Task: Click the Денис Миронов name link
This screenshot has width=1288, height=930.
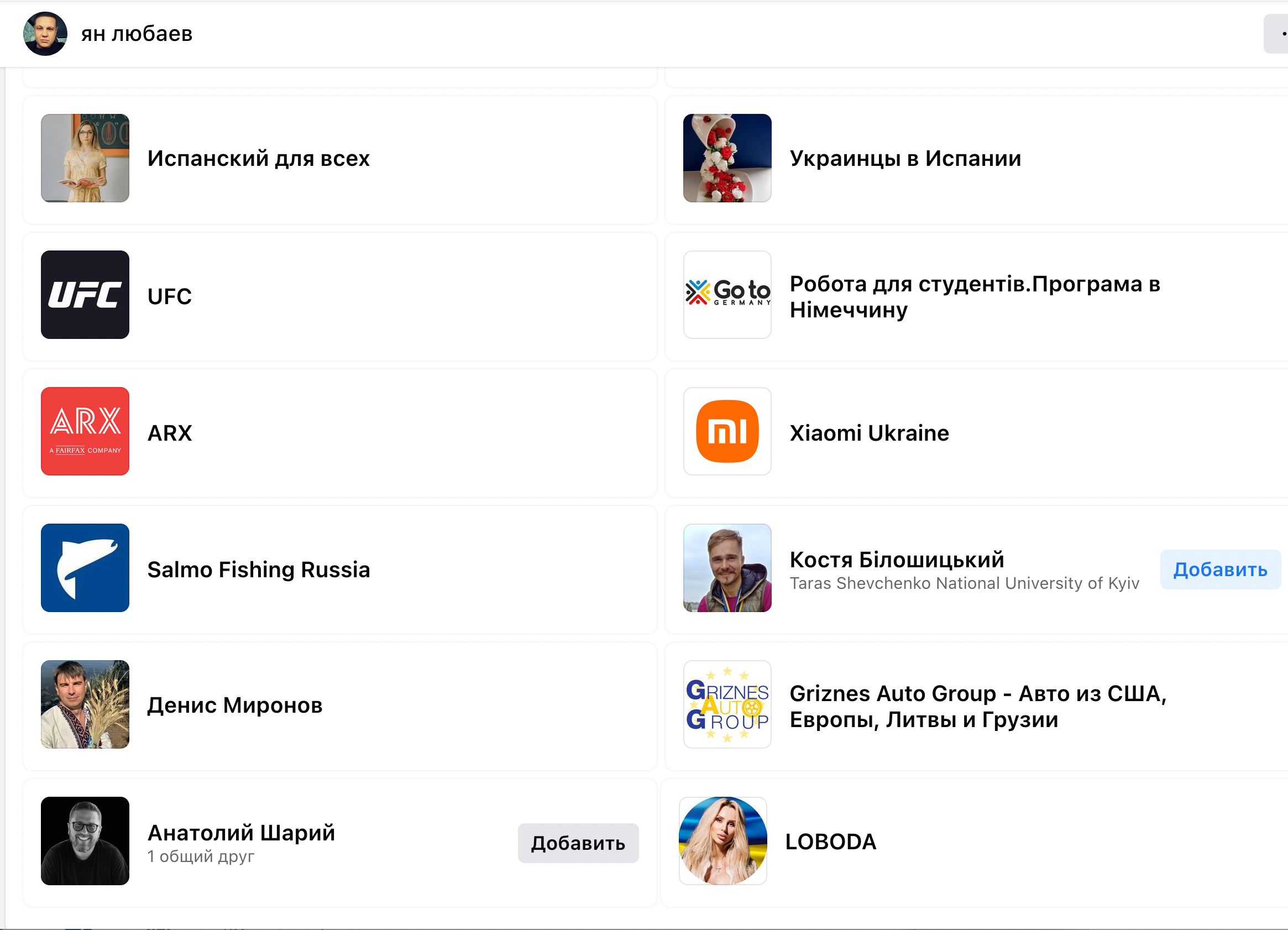Action: point(234,705)
